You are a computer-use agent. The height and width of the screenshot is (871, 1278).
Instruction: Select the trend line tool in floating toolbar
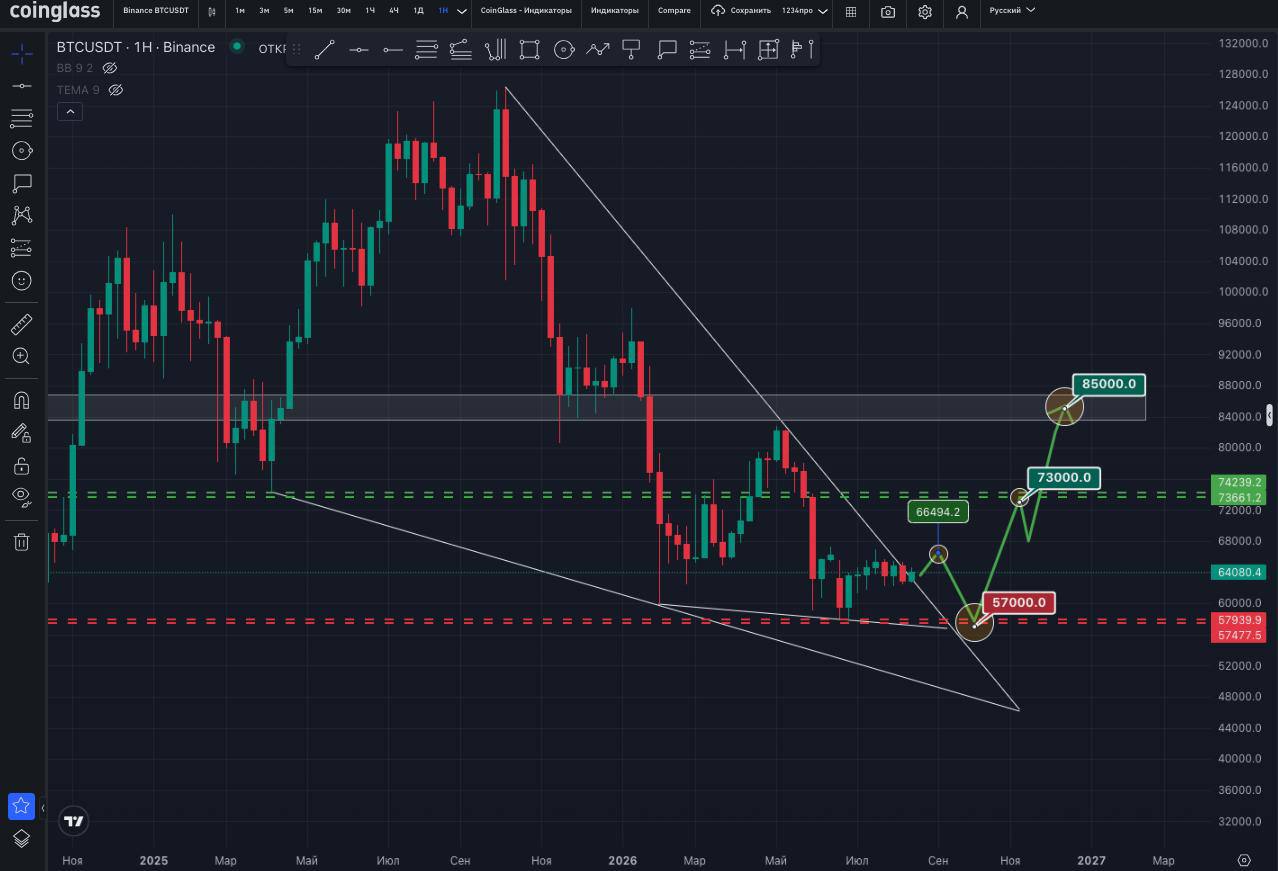(x=324, y=50)
